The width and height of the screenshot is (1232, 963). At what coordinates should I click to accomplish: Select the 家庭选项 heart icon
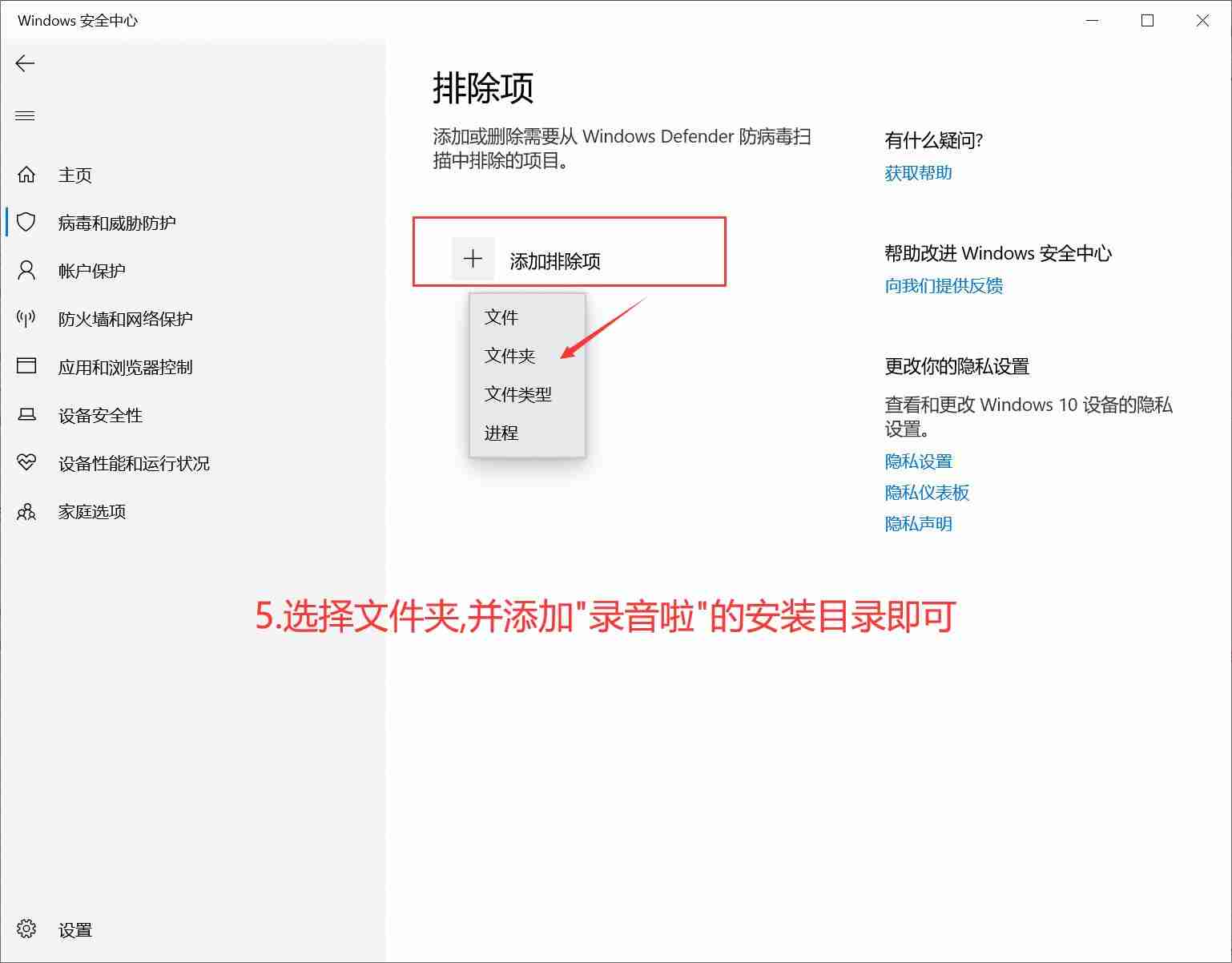[26, 511]
